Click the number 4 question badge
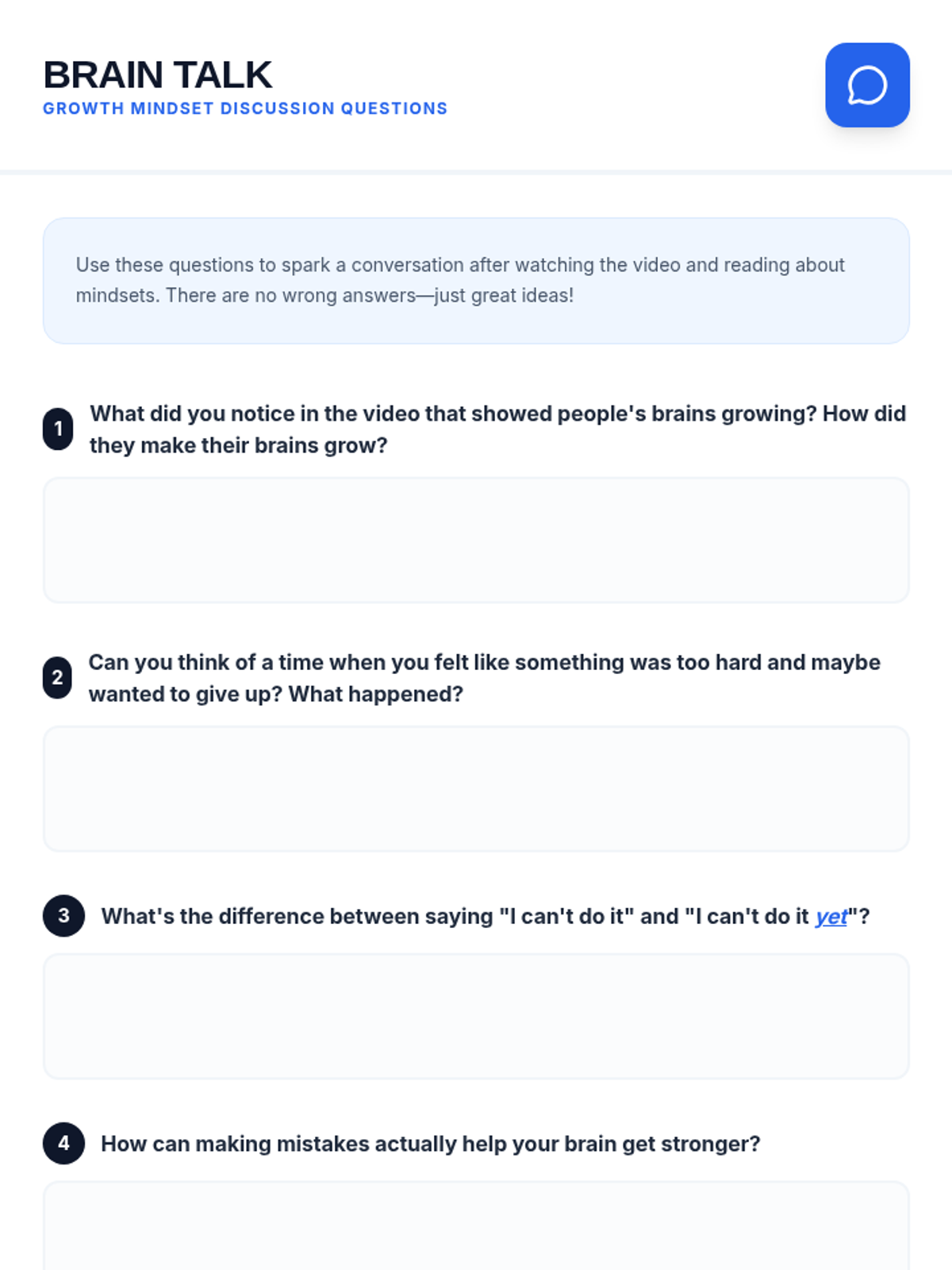 click(x=63, y=1143)
